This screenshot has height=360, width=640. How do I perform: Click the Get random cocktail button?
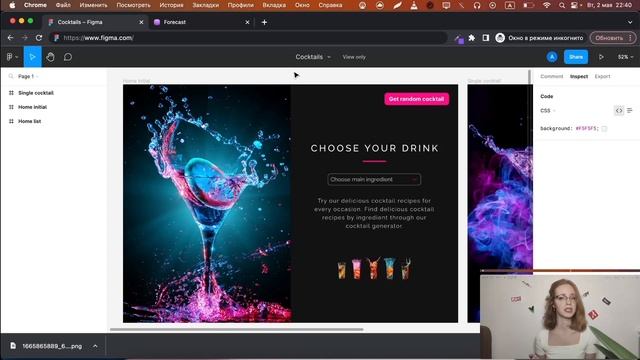pos(416,99)
